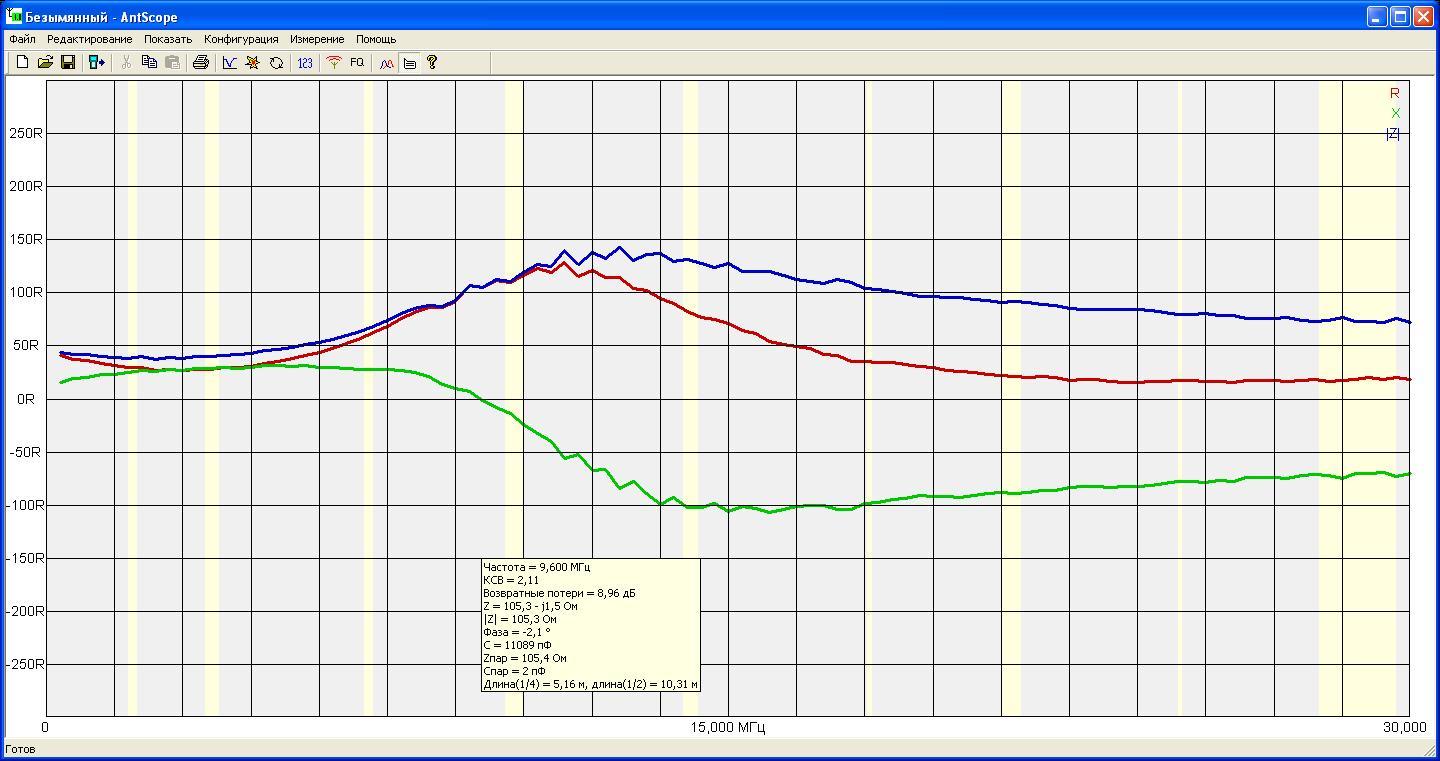Close the AntScope window
The width and height of the screenshot is (1440, 761).
tap(1424, 16)
